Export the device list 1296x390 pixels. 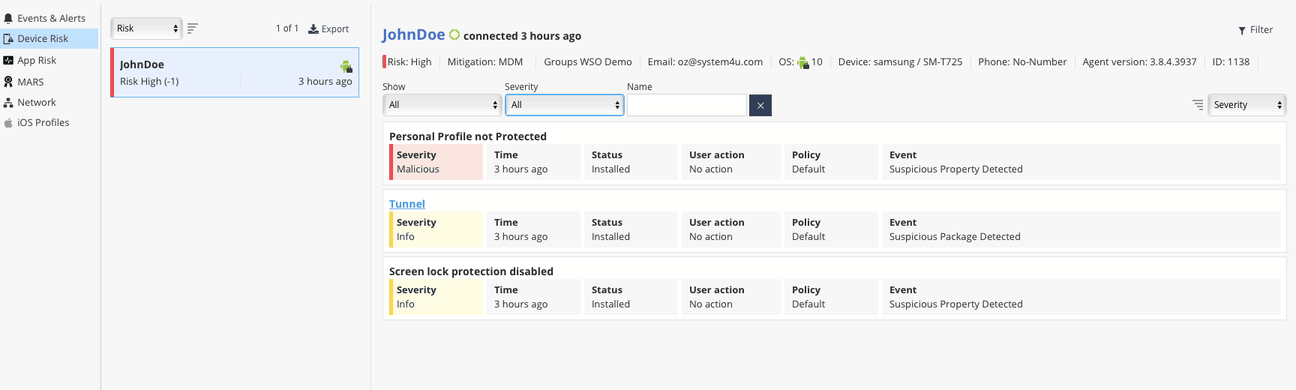pos(329,29)
